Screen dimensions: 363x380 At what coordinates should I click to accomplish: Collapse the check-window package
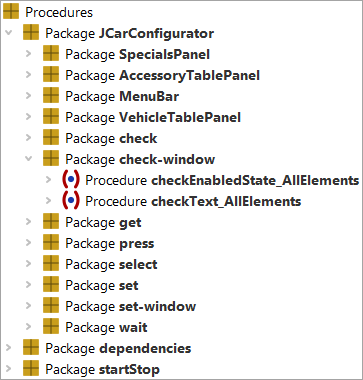click(x=29, y=159)
